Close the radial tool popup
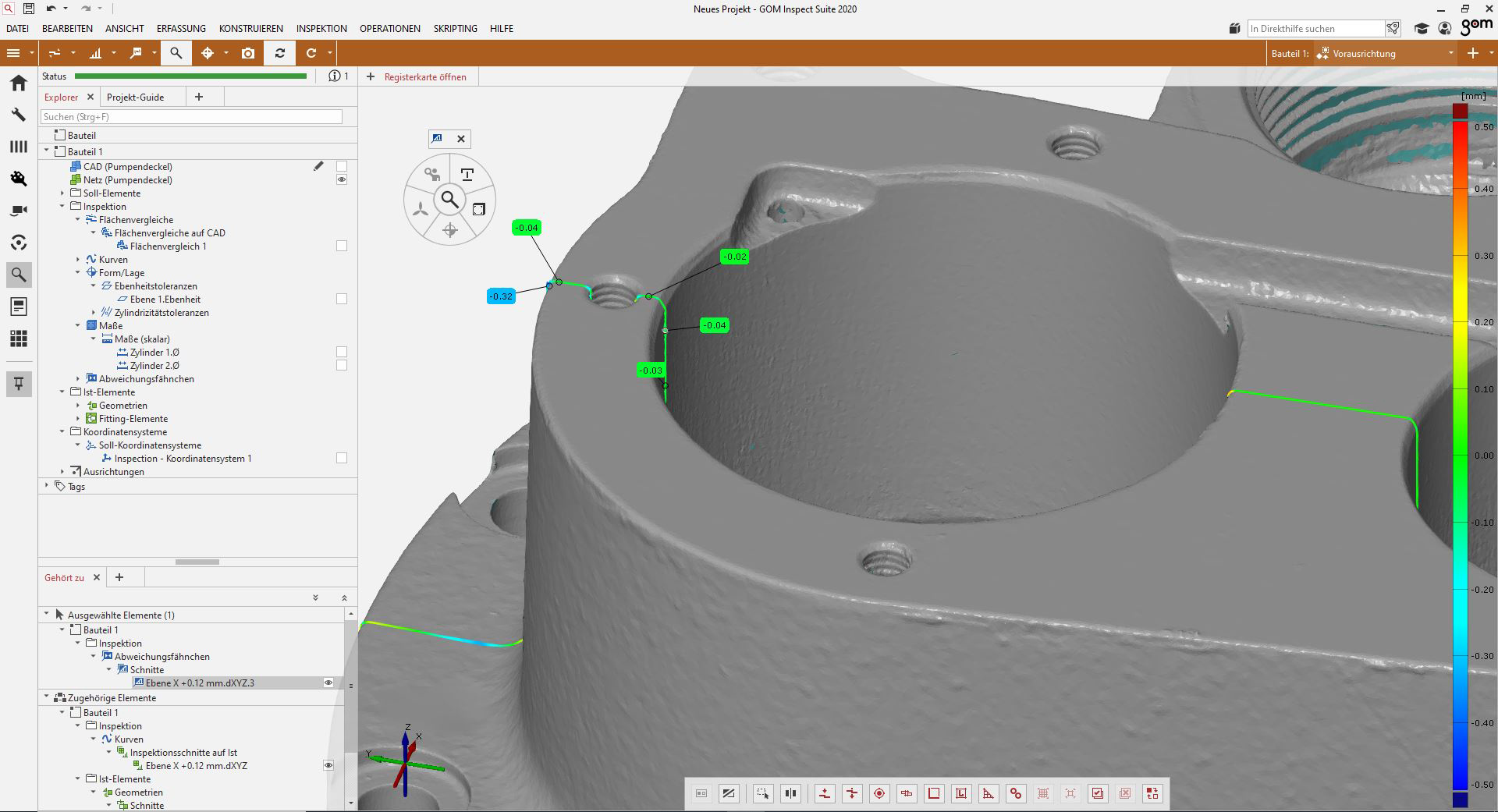This screenshot has height=812, width=1498. coord(461,139)
